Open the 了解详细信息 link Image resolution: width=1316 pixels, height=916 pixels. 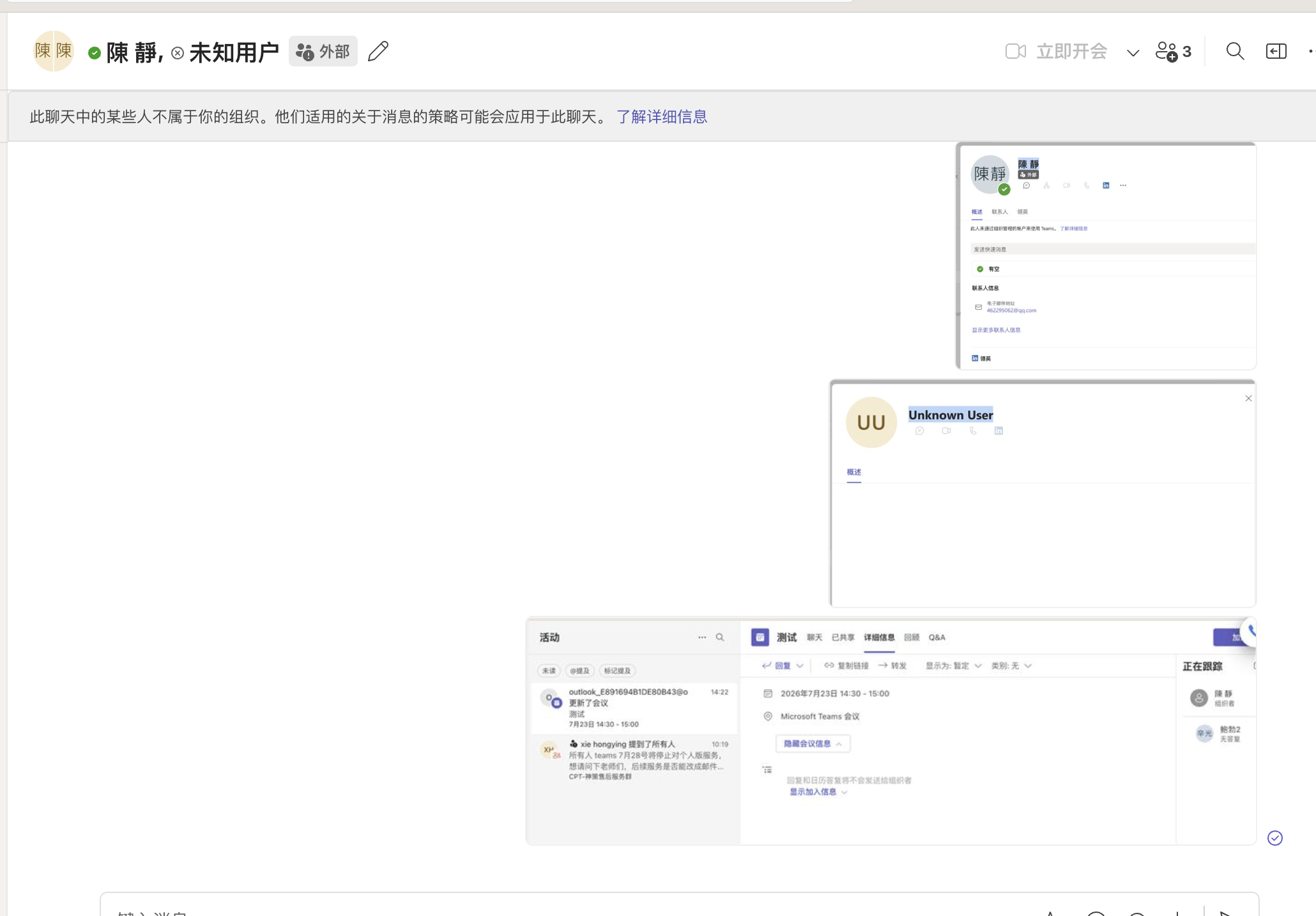point(661,117)
